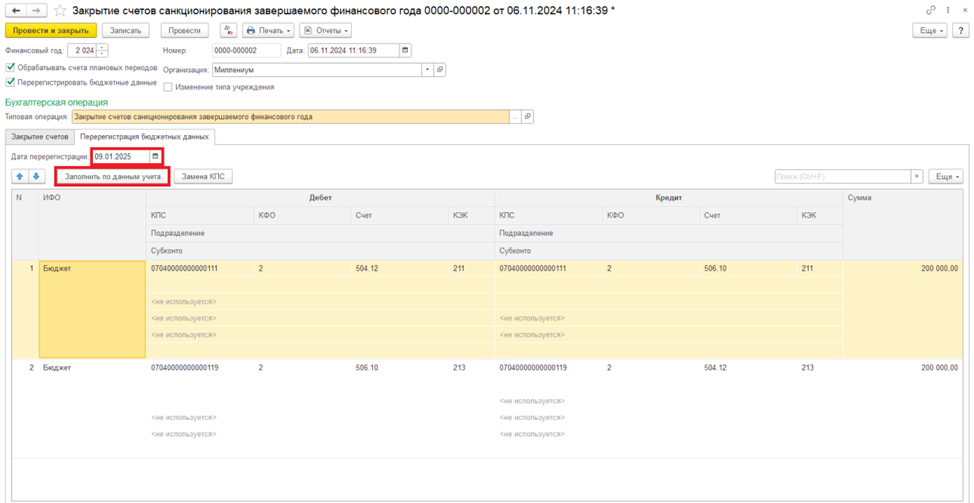974x503 pixels.
Task: Open help with the question mark button
Action: 960,30
